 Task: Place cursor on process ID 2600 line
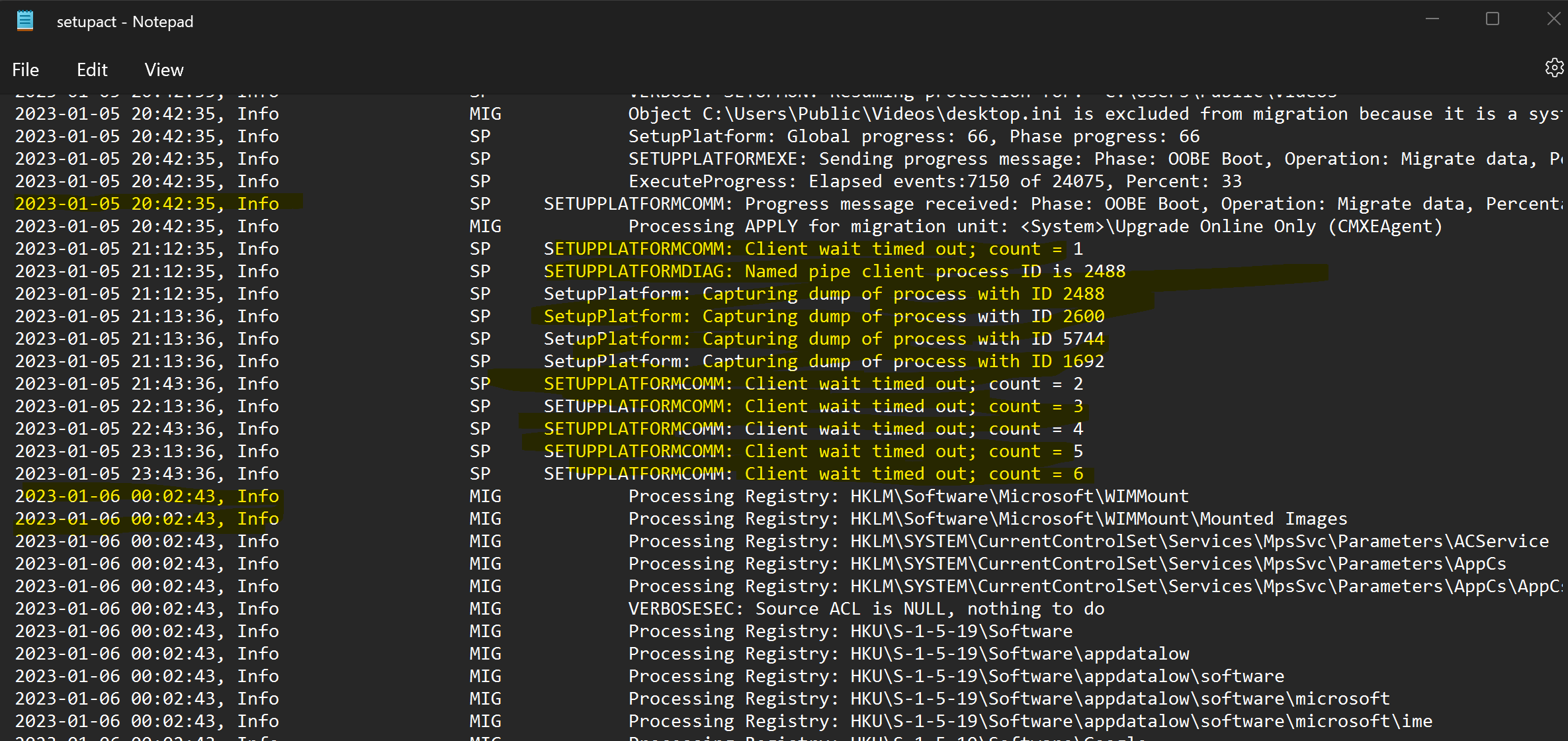coord(823,317)
